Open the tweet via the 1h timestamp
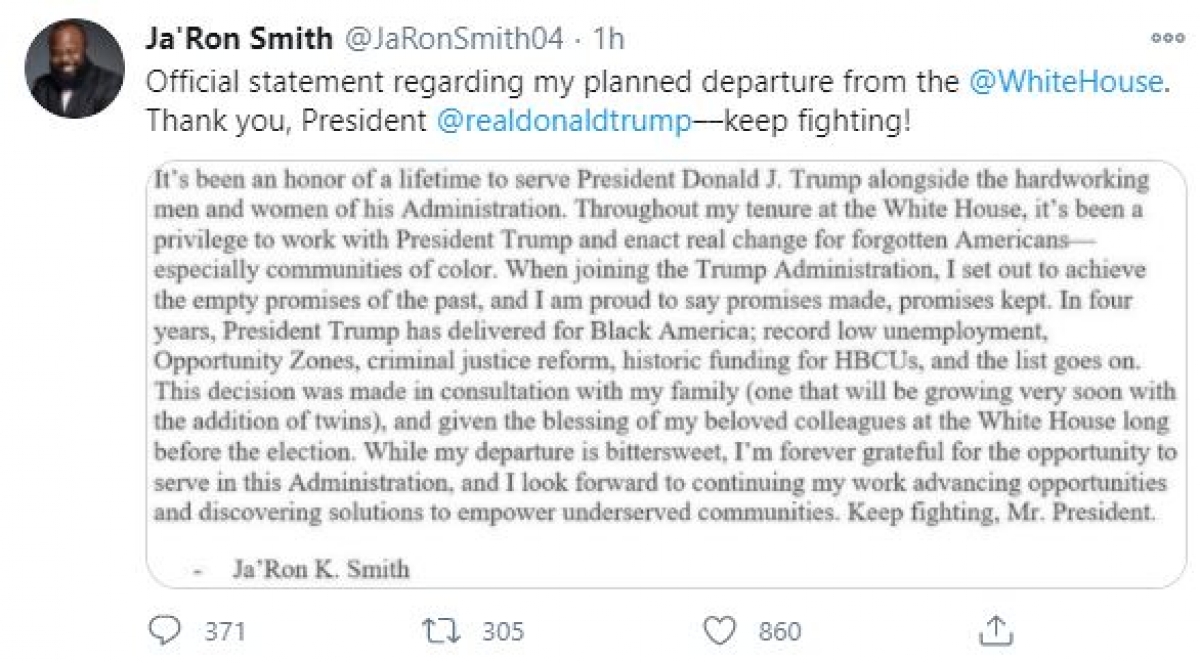Viewport: 1200px width, 663px height. tap(608, 39)
